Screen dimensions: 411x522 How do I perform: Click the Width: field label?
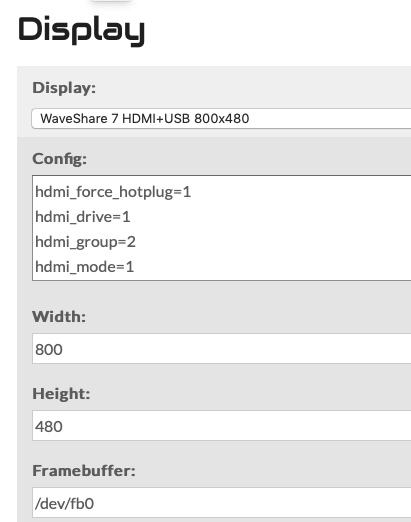tap(59, 316)
